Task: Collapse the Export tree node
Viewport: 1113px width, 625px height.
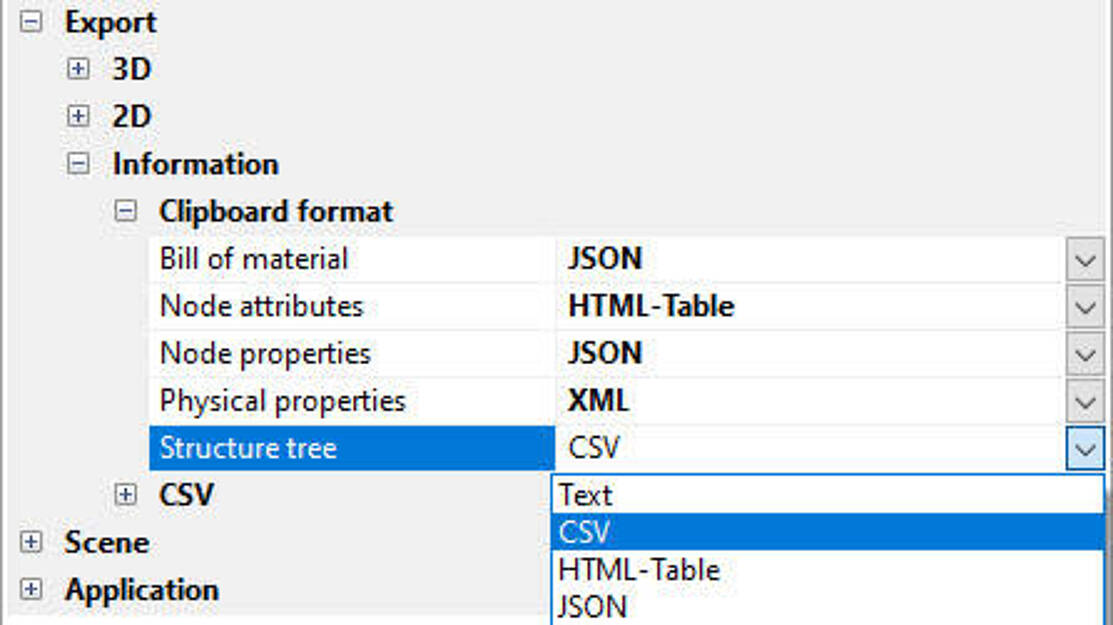Action: [x=32, y=22]
